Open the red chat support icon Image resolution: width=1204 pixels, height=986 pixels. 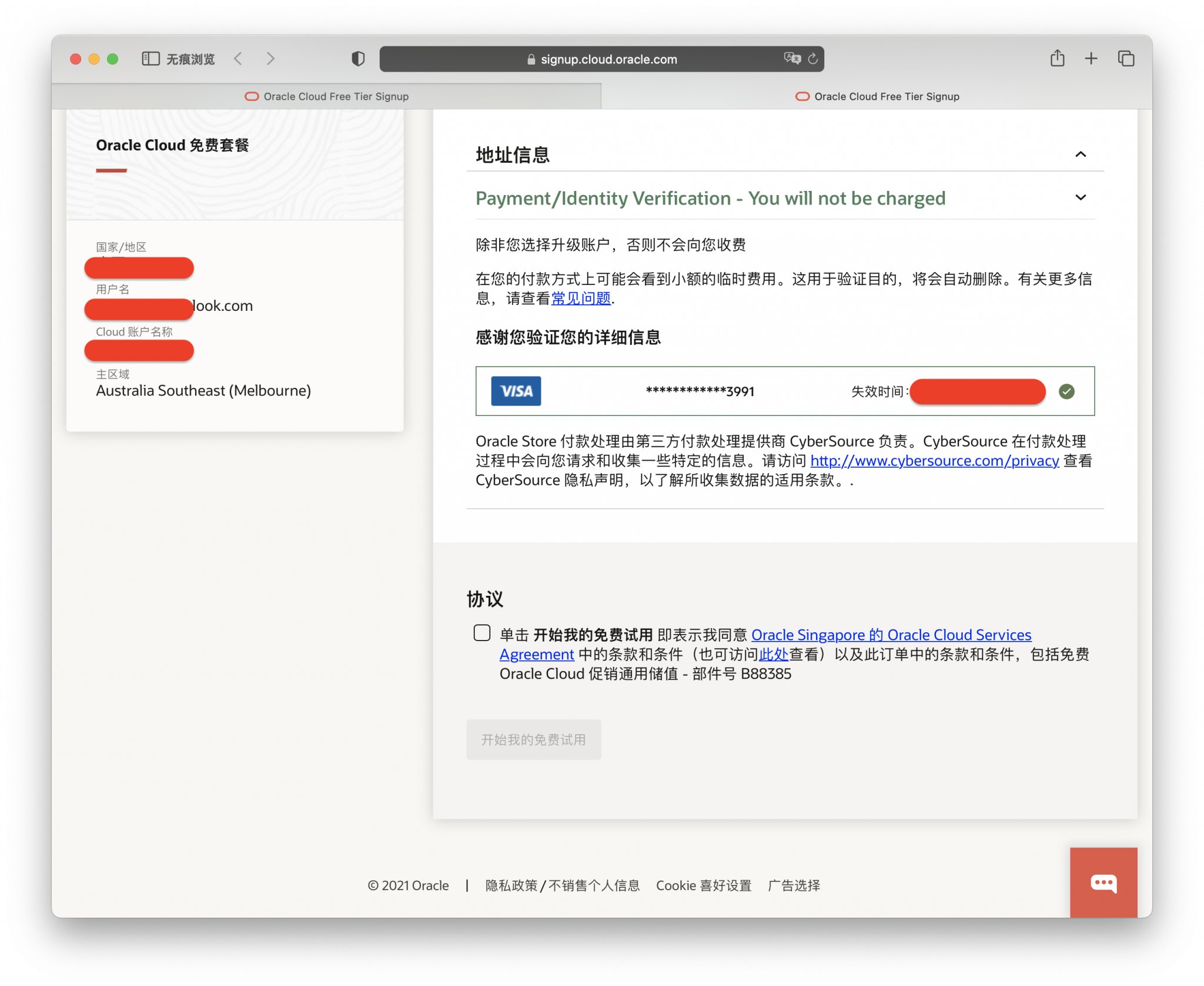coord(1103,882)
